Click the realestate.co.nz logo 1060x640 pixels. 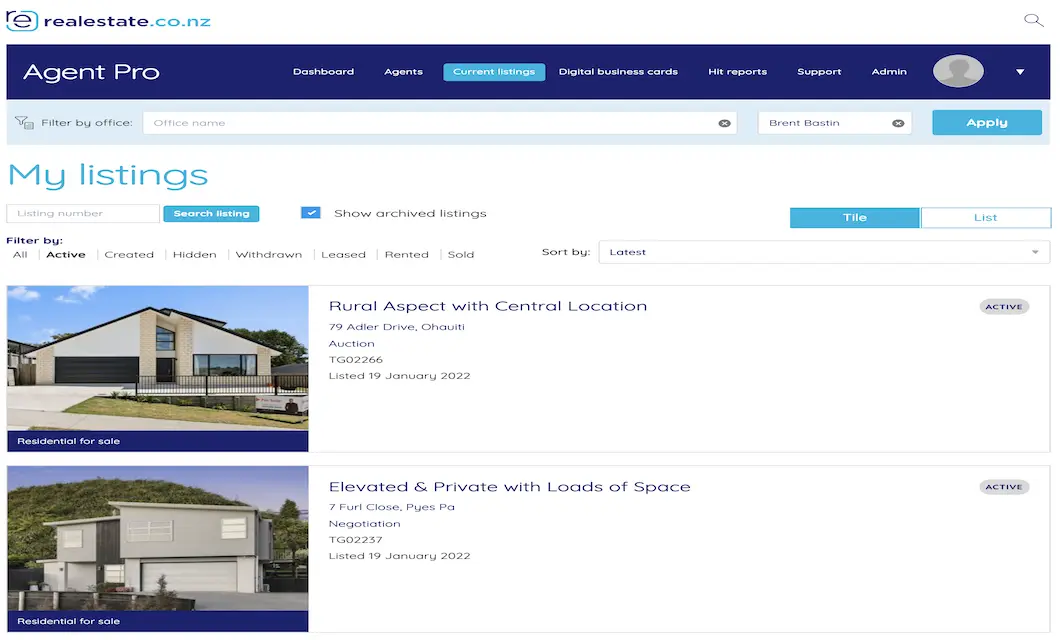109,21
